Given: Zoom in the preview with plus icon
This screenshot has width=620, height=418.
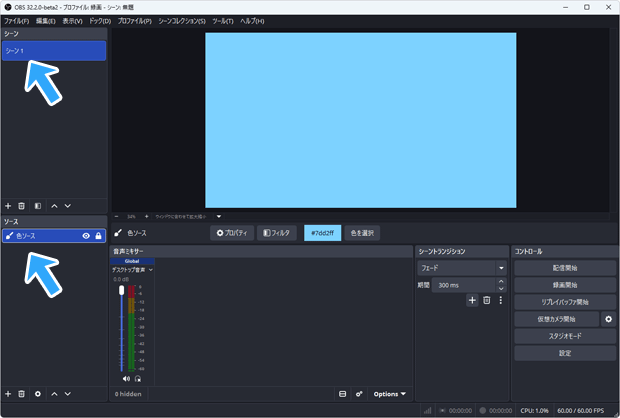Looking at the screenshot, I should (x=146, y=216).
